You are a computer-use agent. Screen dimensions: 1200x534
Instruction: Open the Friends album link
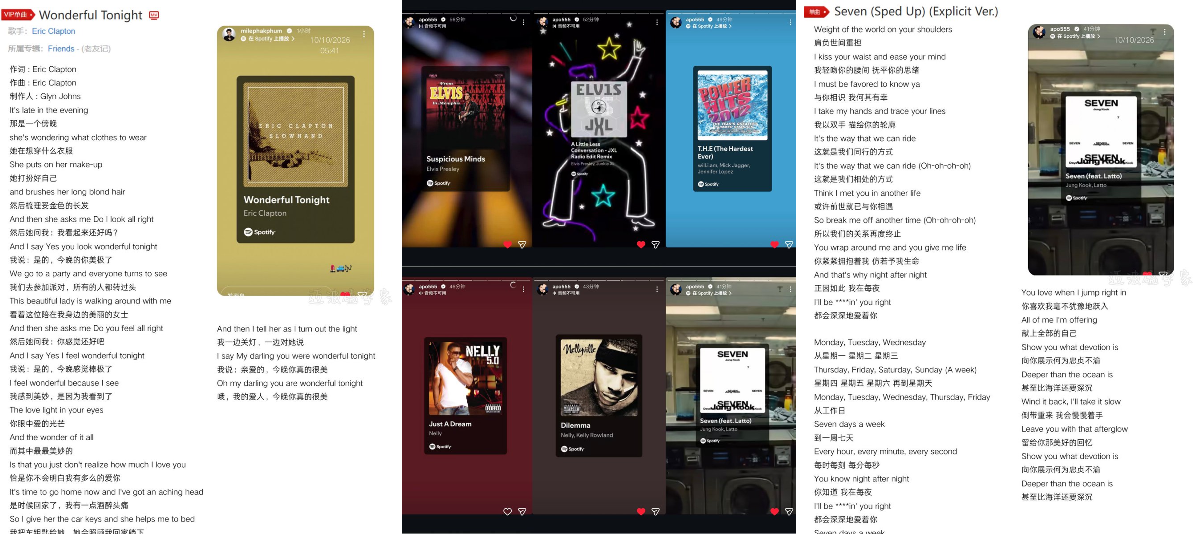tap(61, 48)
